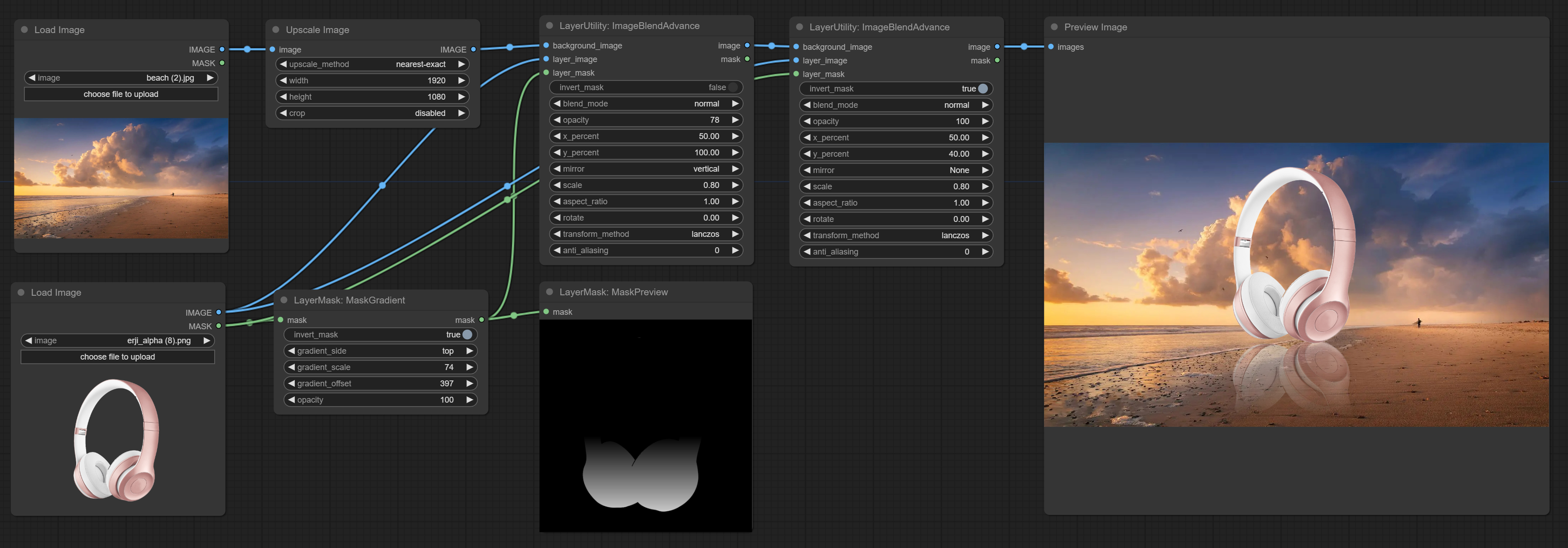Image resolution: width=1568 pixels, height=548 pixels.
Task: Decrease the opacity value 78 with left arrow
Action: tap(557, 120)
